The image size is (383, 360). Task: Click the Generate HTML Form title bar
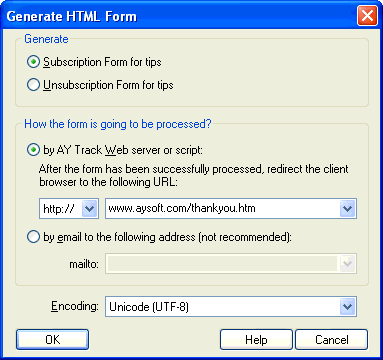pyautogui.click(x=178, y=16)
